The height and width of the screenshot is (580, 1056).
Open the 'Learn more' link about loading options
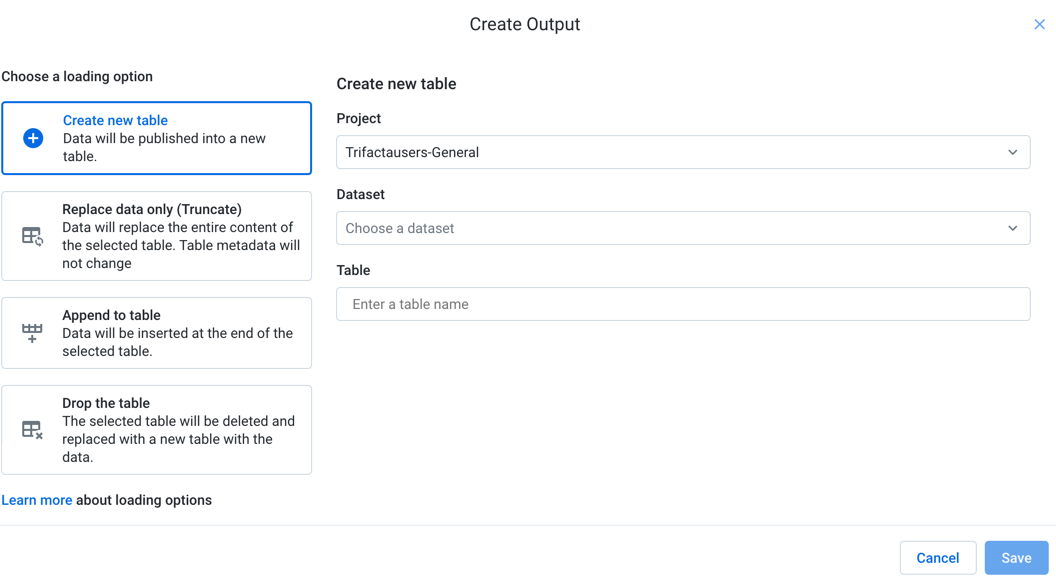[37, 500]
